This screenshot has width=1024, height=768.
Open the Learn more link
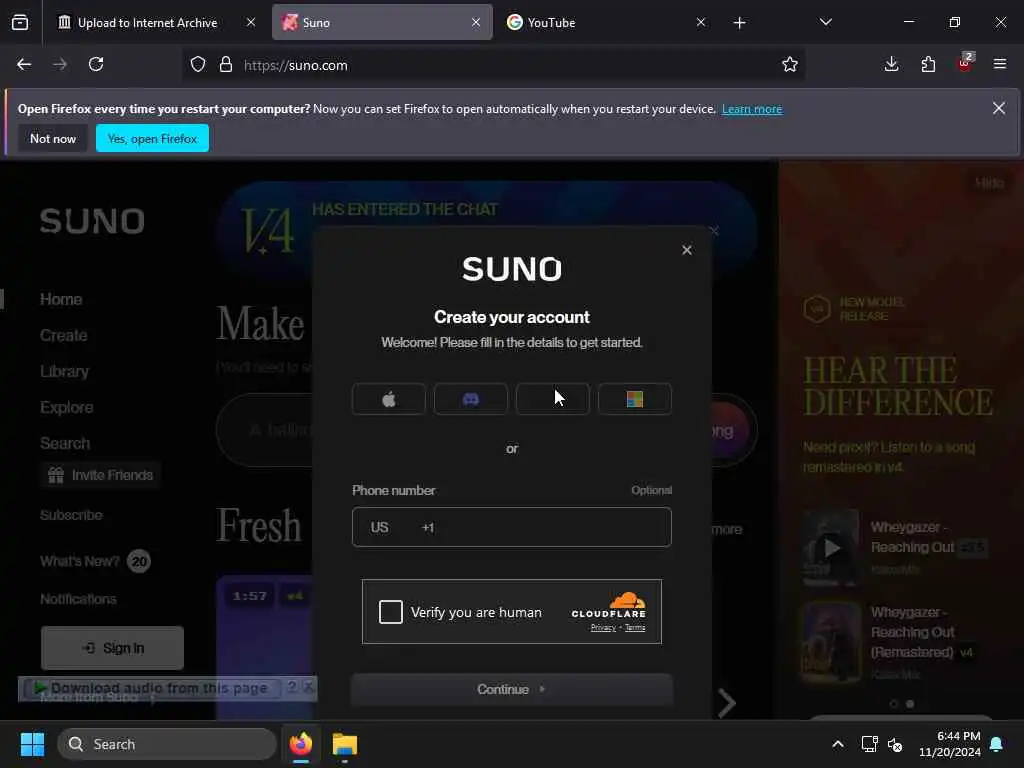click(752, 109)
